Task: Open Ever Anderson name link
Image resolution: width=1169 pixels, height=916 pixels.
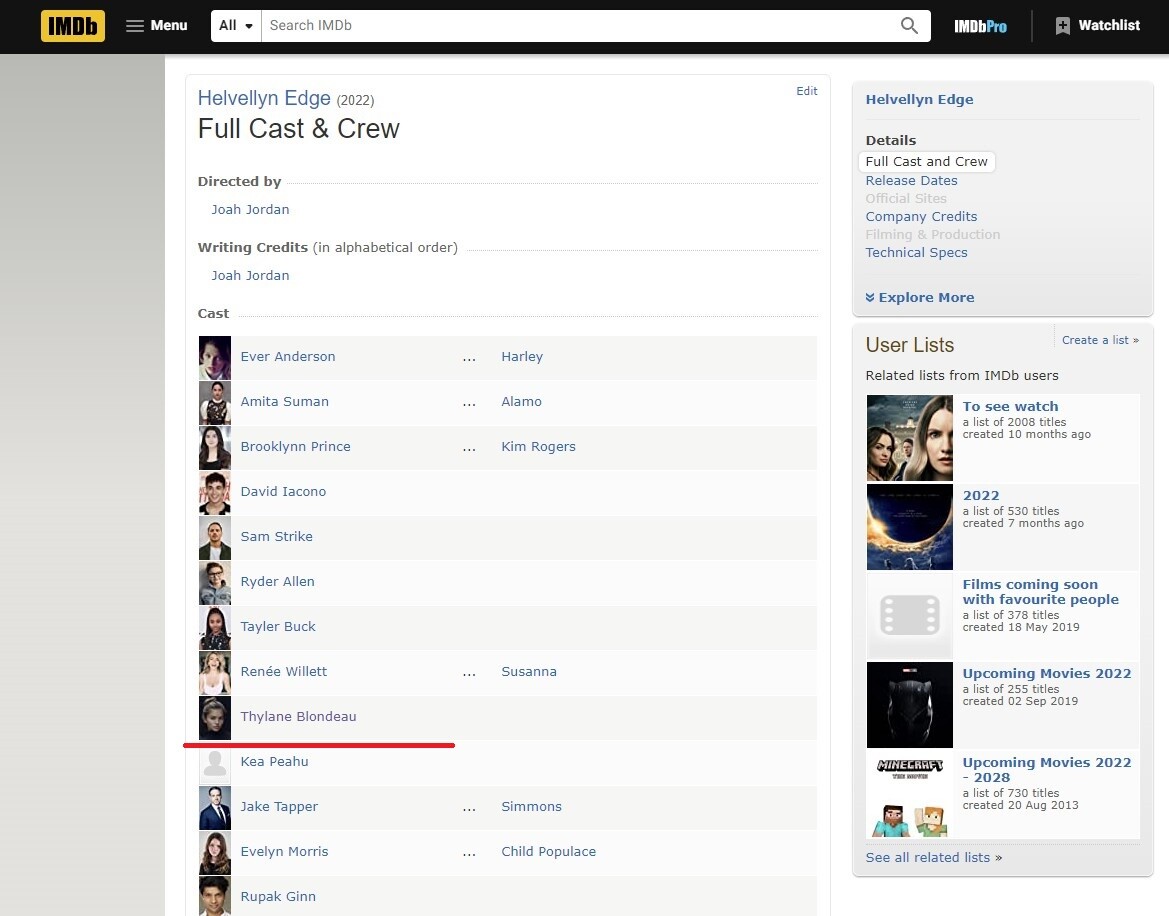Action: [x=288, y=356]
